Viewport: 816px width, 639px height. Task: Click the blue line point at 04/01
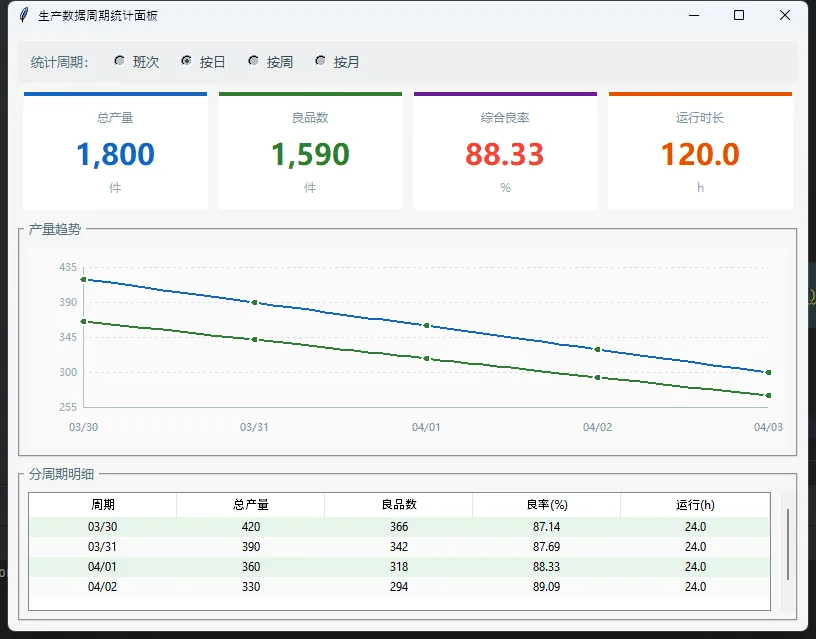click(x=426, y=325)
